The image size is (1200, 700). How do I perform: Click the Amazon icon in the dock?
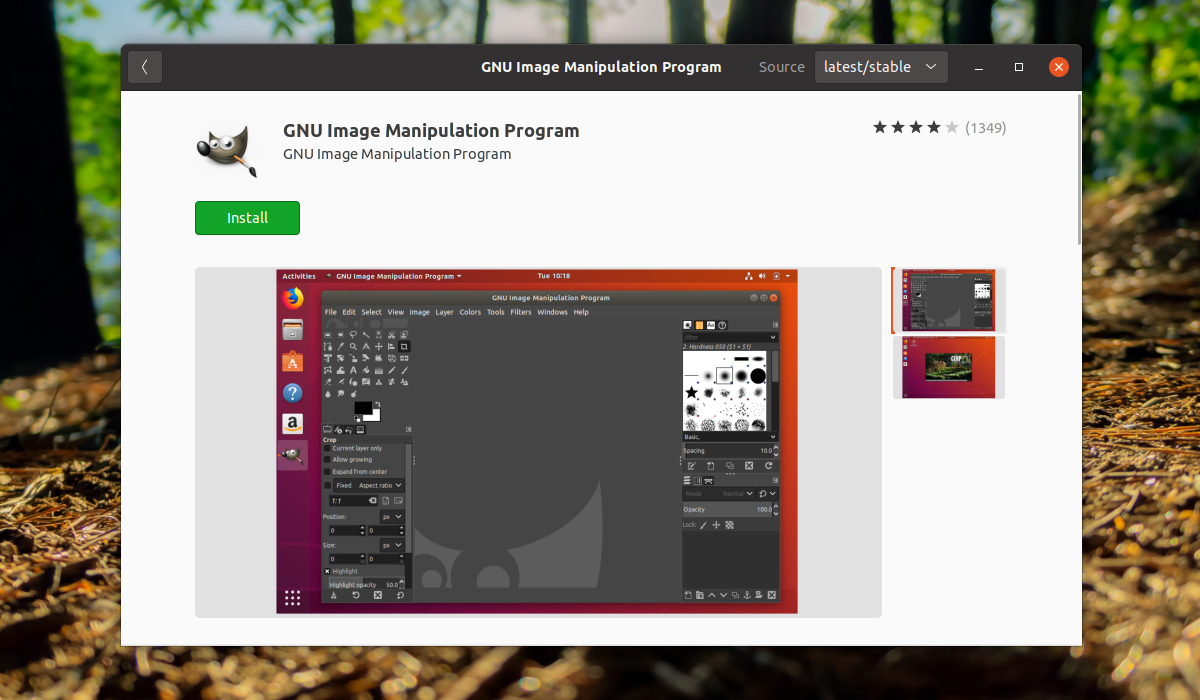pyautogui.click(x=293, y=423)
